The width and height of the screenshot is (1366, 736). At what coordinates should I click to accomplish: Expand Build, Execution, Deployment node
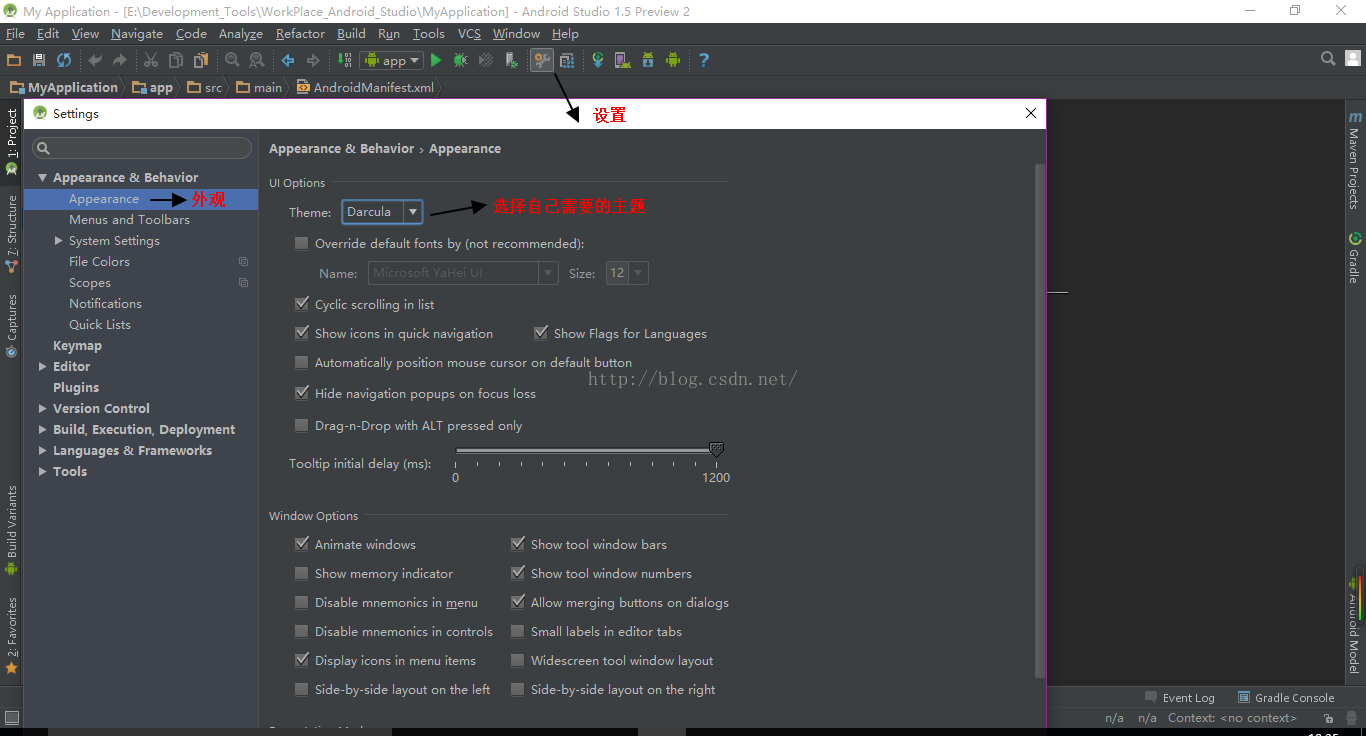(x=43, y=430)
